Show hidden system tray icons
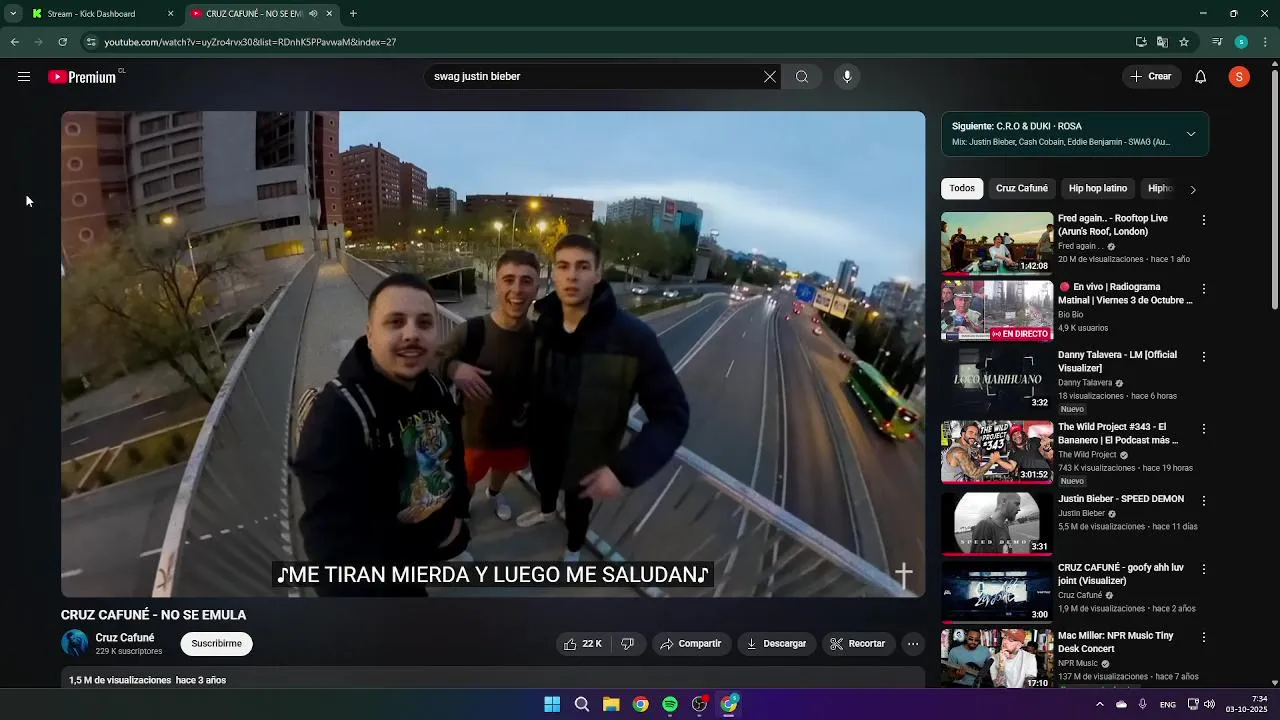The image size is (1280, 720). [1099, 704]
